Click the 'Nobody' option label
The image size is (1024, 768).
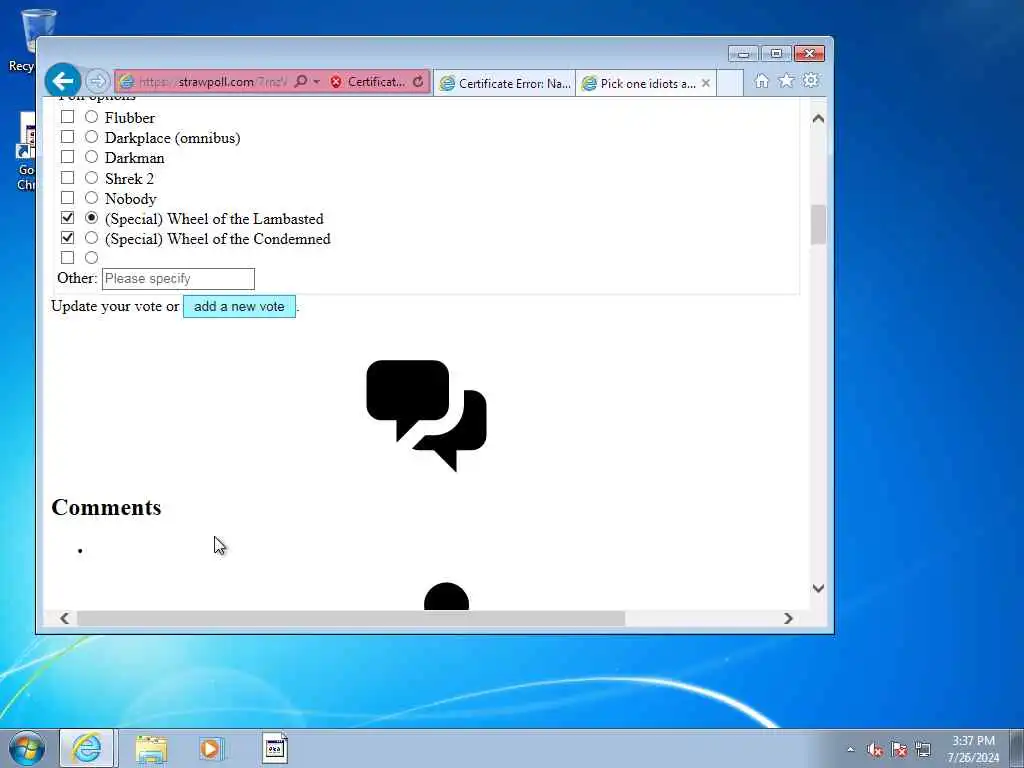[x=131, y=199]
